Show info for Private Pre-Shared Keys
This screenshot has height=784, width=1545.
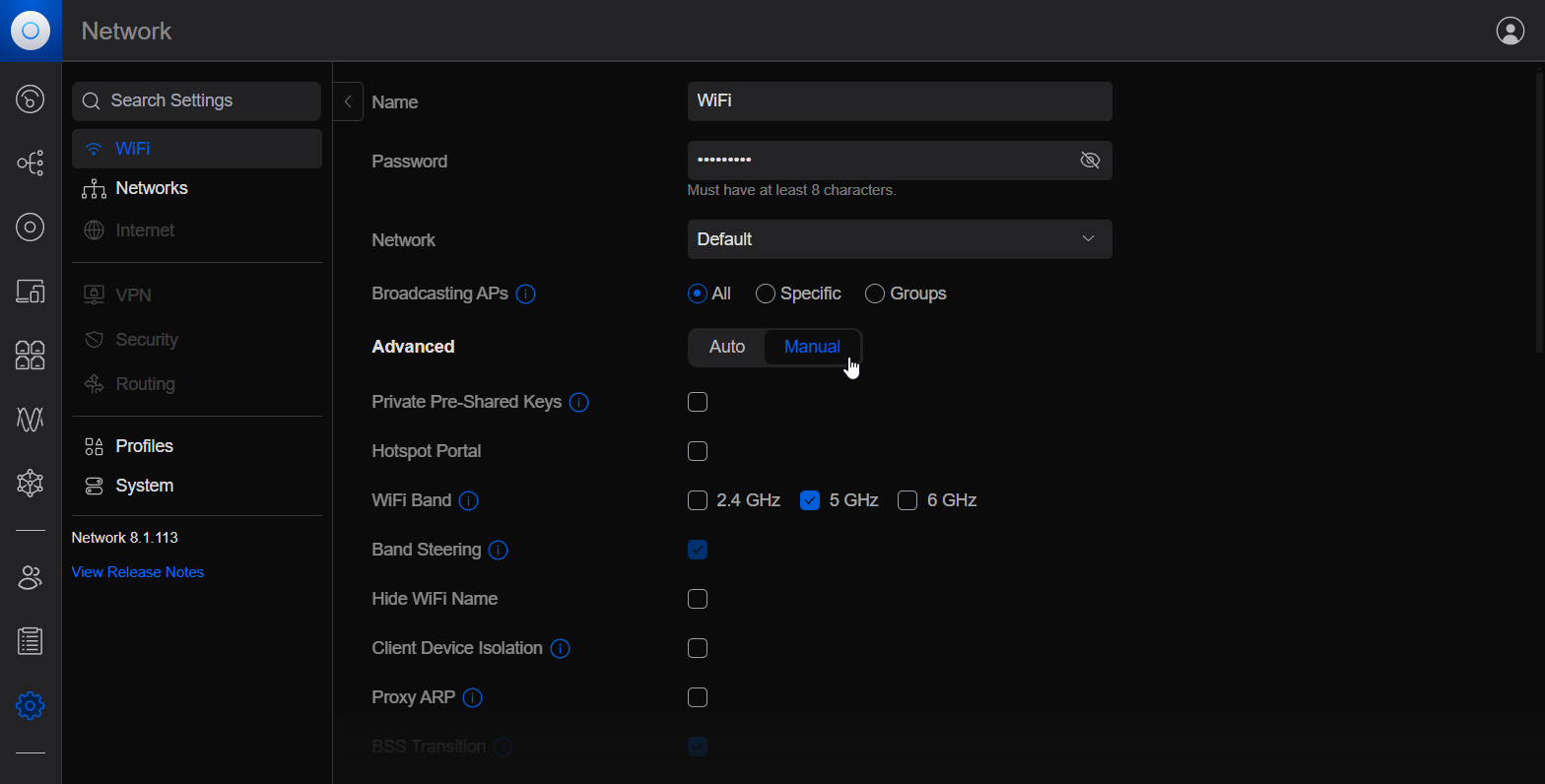coord(579,402)
